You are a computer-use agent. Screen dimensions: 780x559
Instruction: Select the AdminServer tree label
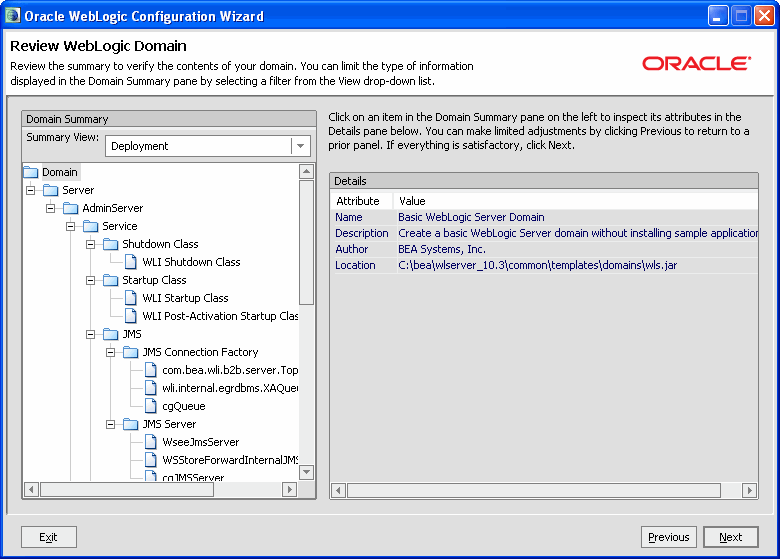(x=112, y=208)
